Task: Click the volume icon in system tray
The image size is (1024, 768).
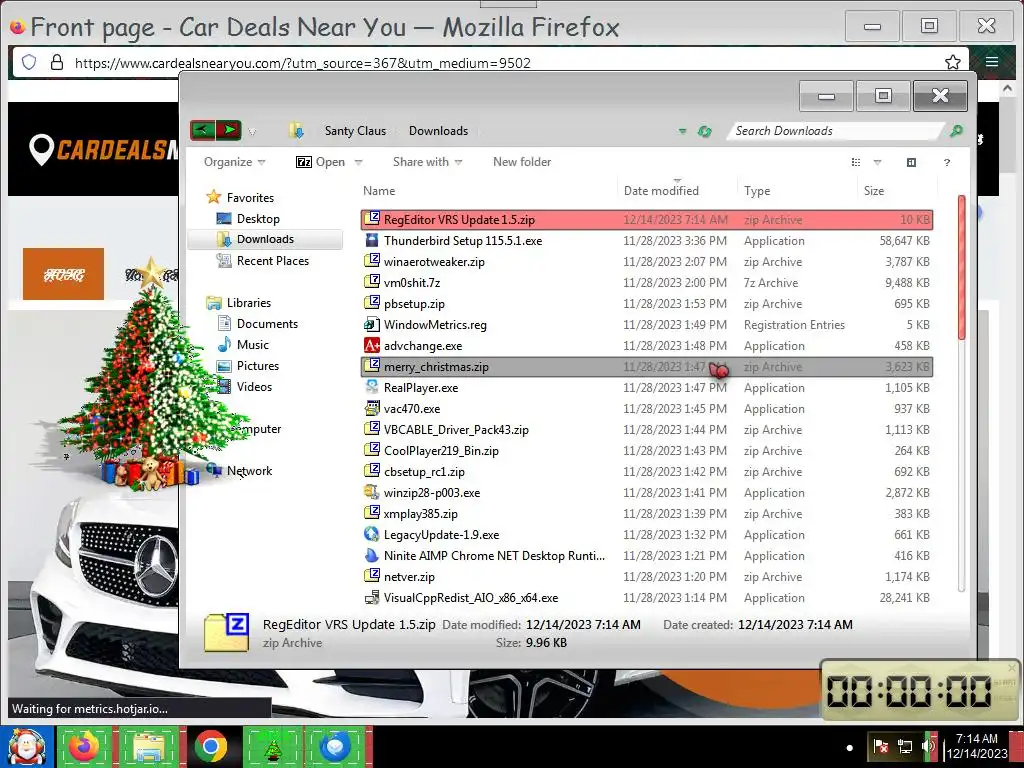Action: 929,745
